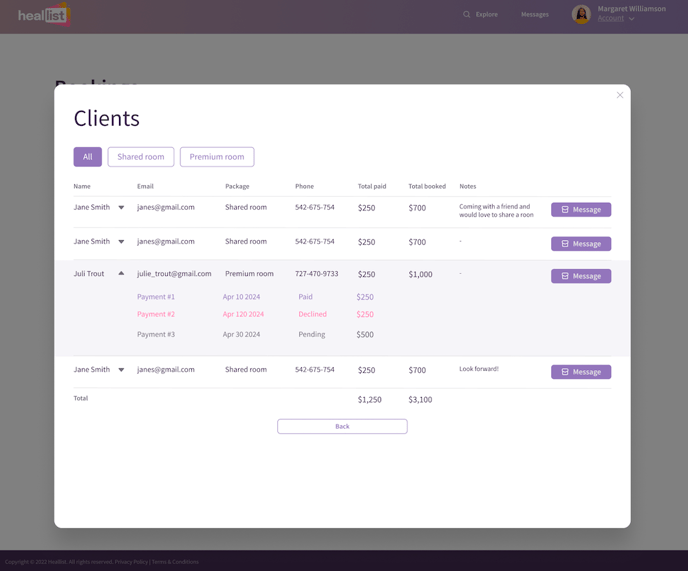Message the second Jane Smith client
The height and width of the screenshot is (571, 688).
[x=581, y=244]
